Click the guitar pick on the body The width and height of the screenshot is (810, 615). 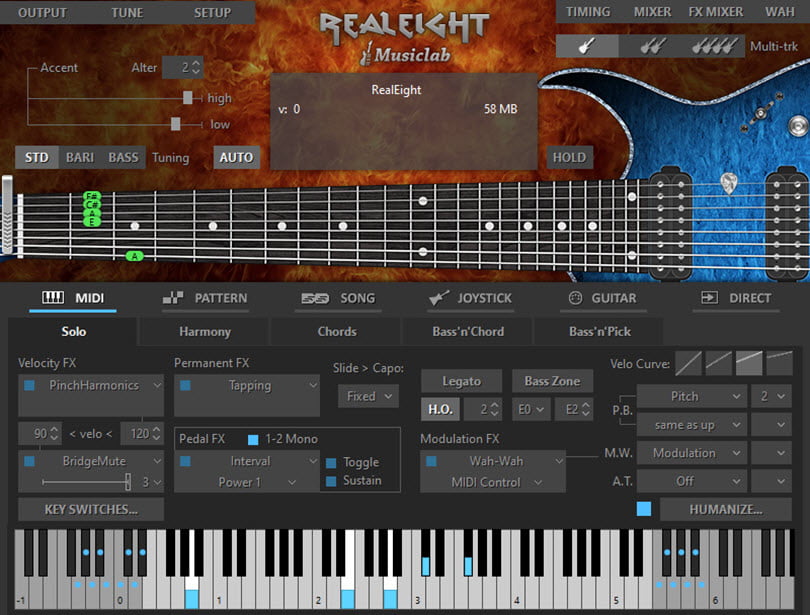728,183
